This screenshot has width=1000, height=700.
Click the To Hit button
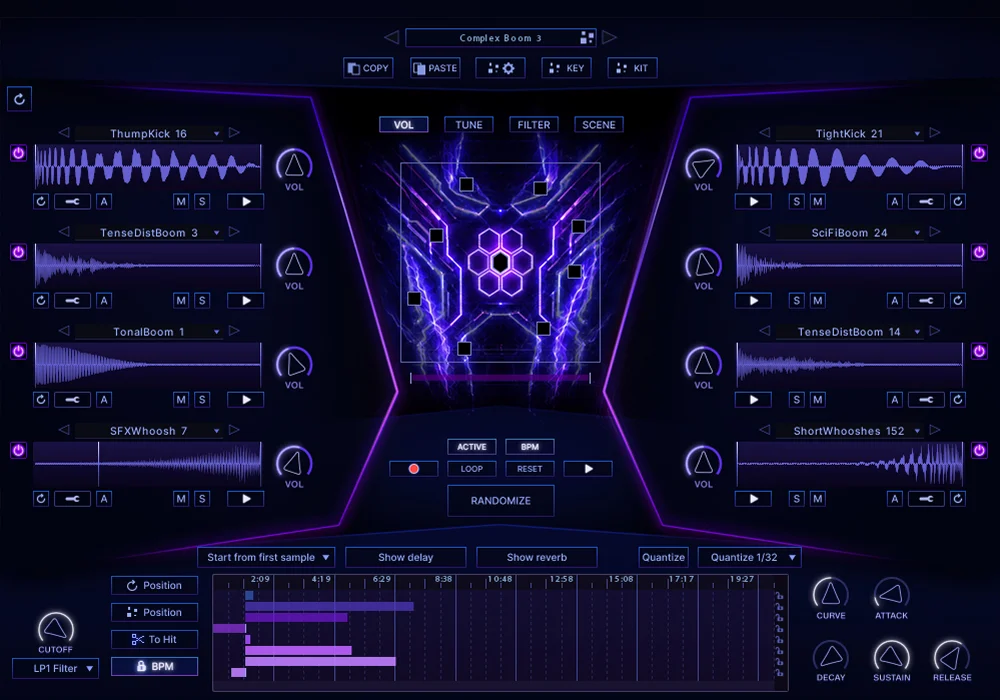[x=154, y=639]
